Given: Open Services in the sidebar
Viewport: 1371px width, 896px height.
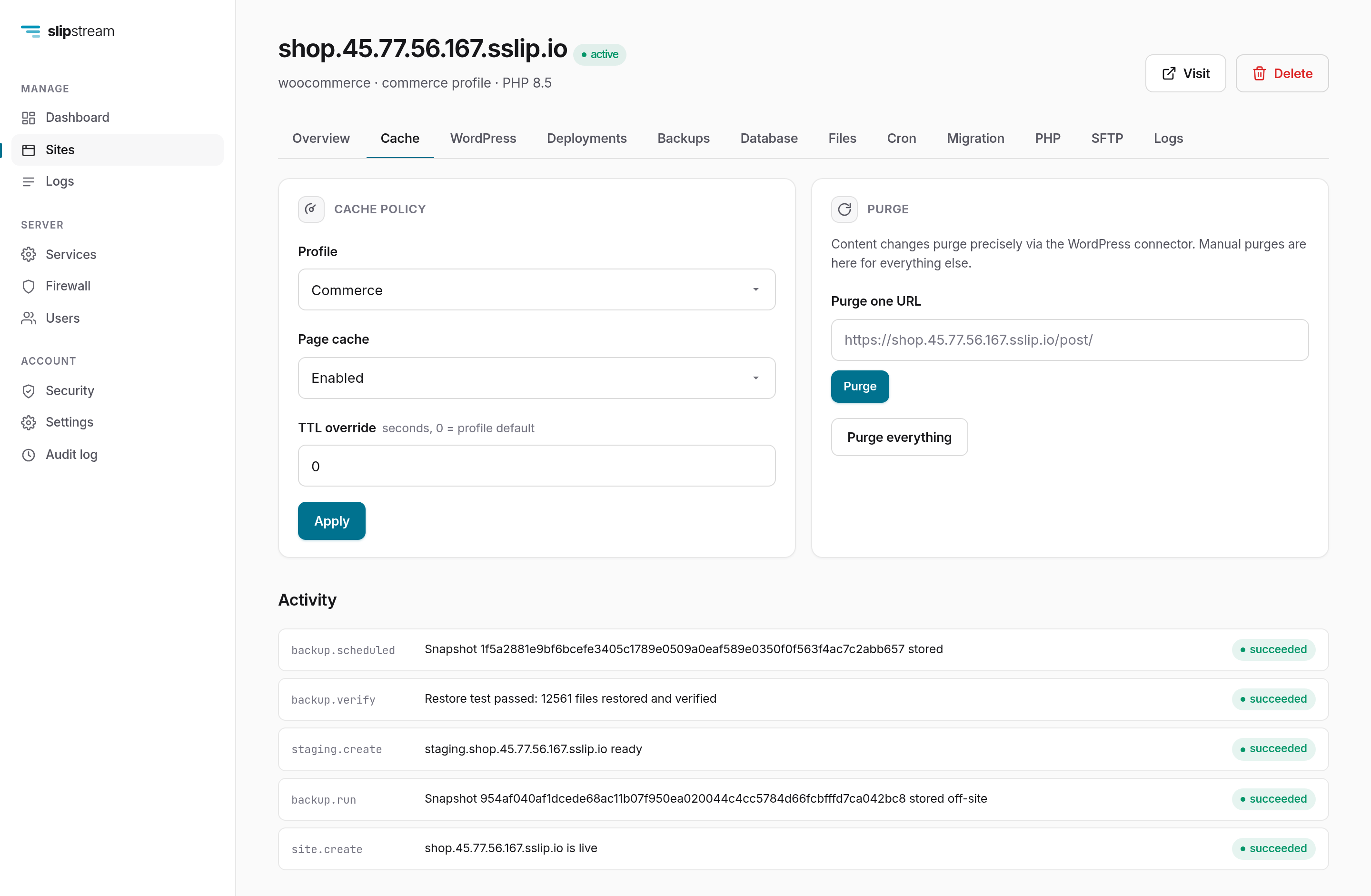Looking at the screenshot, I should tap(118, 254).
